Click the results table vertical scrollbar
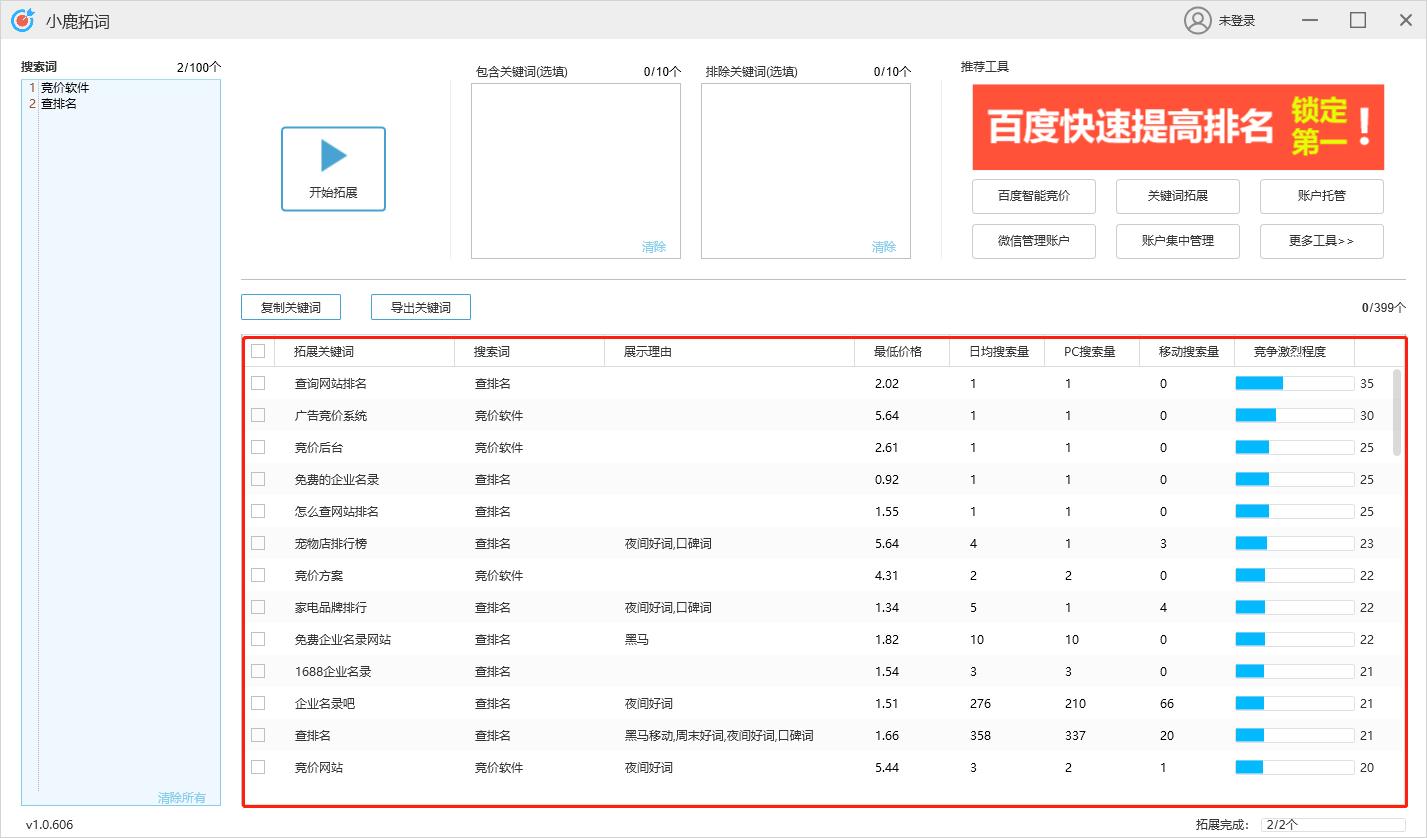The image size is (1427, 838). (x=1397, y=412)
